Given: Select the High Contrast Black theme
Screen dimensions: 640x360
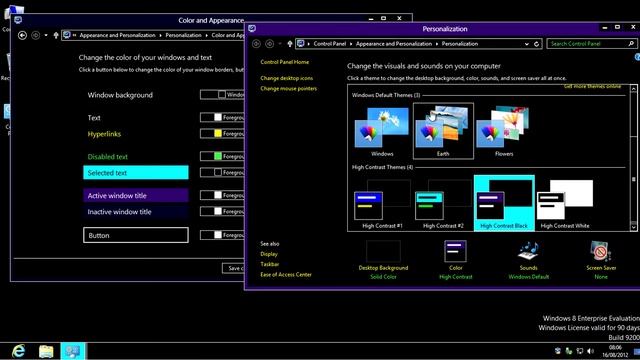Looking at the screenshot, I should click(504, 203).
